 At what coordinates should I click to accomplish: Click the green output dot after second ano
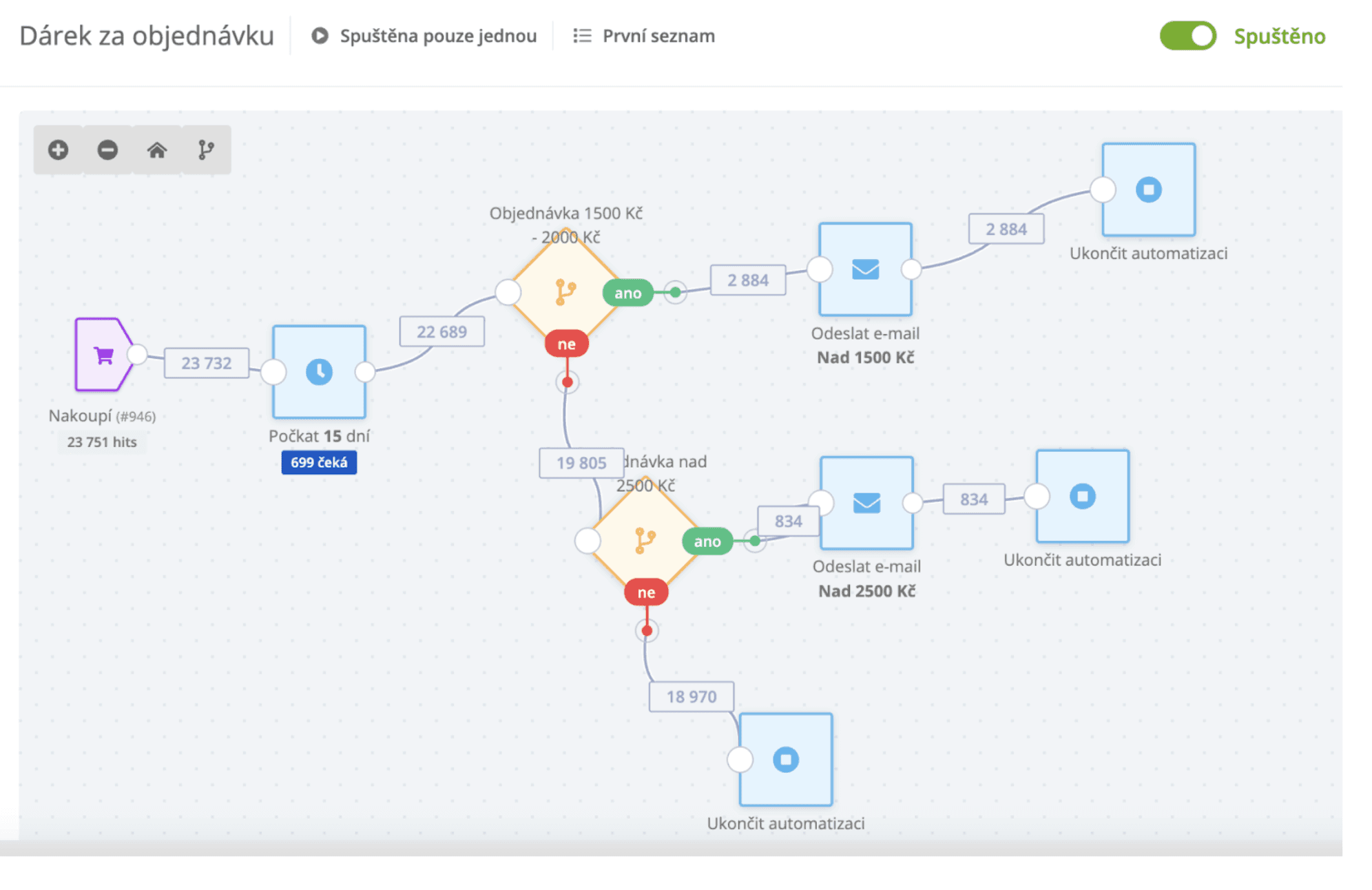pyautogui.click(x=755, y=541)
